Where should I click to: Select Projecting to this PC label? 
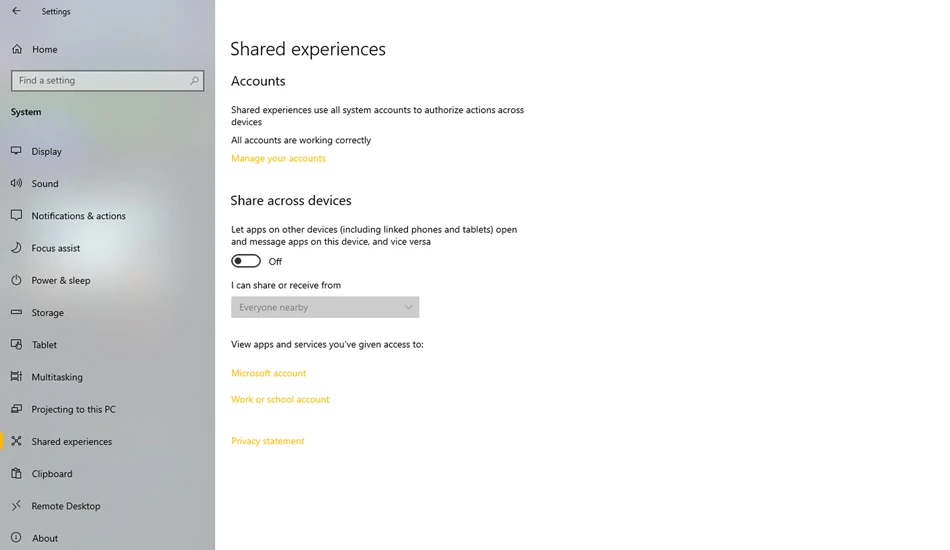point(73,409)
